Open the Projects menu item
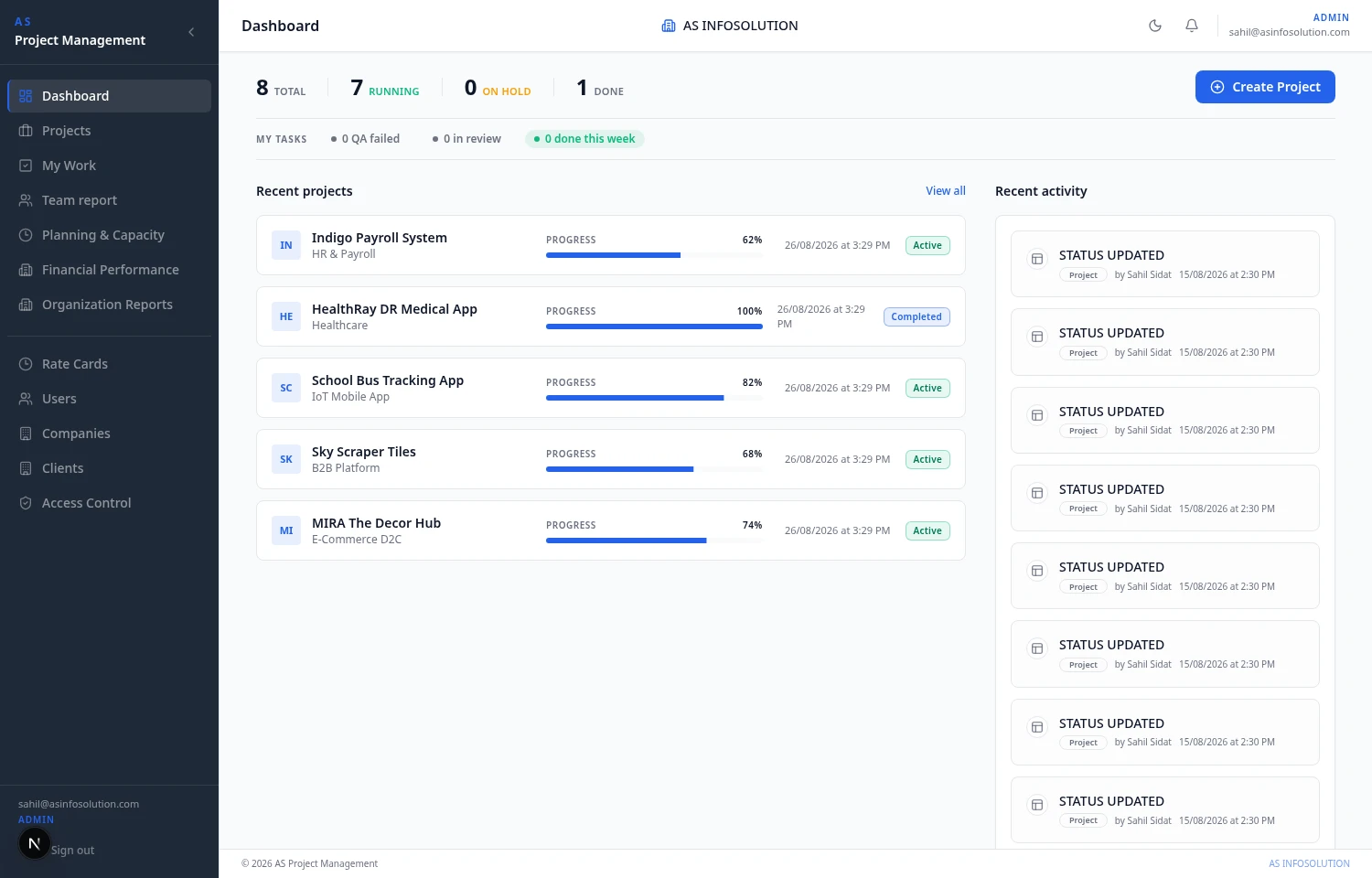The width and height of the screenshot is (1372, 878). point(109,131)
